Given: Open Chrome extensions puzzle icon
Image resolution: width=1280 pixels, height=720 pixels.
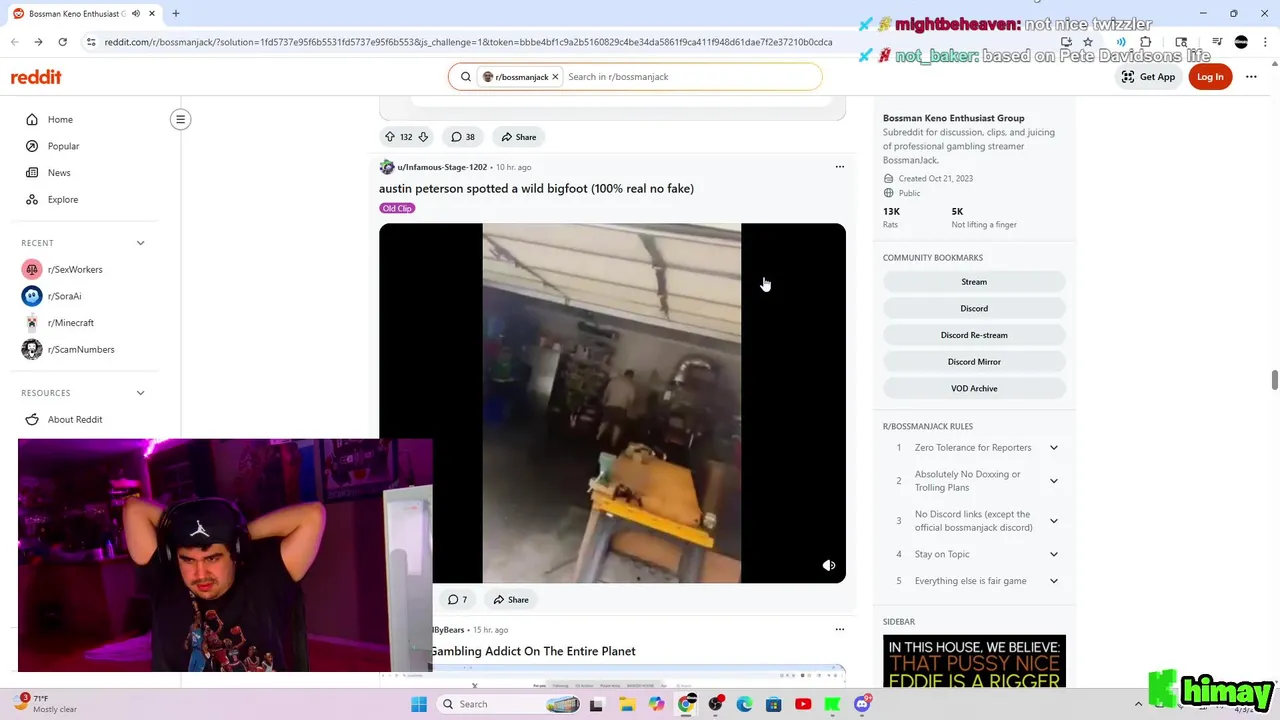Looking at the screenshot, I should pos(1146,42).
